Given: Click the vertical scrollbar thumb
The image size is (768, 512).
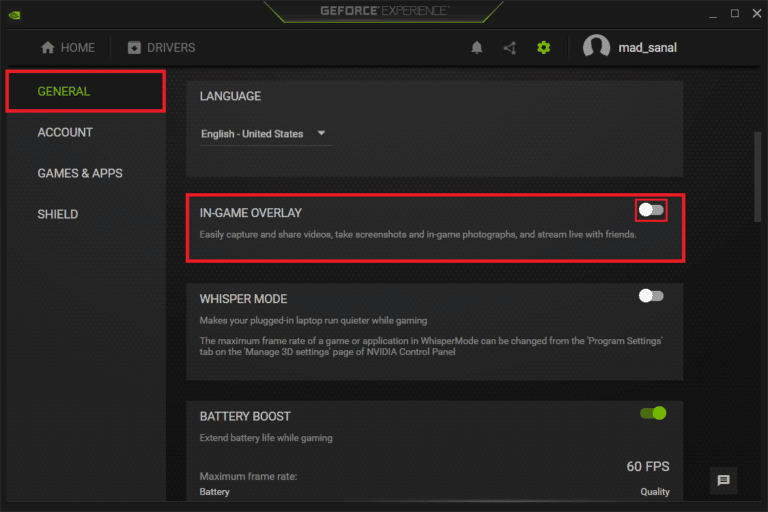Looking at the screenshot, I should tap(758, 177).
